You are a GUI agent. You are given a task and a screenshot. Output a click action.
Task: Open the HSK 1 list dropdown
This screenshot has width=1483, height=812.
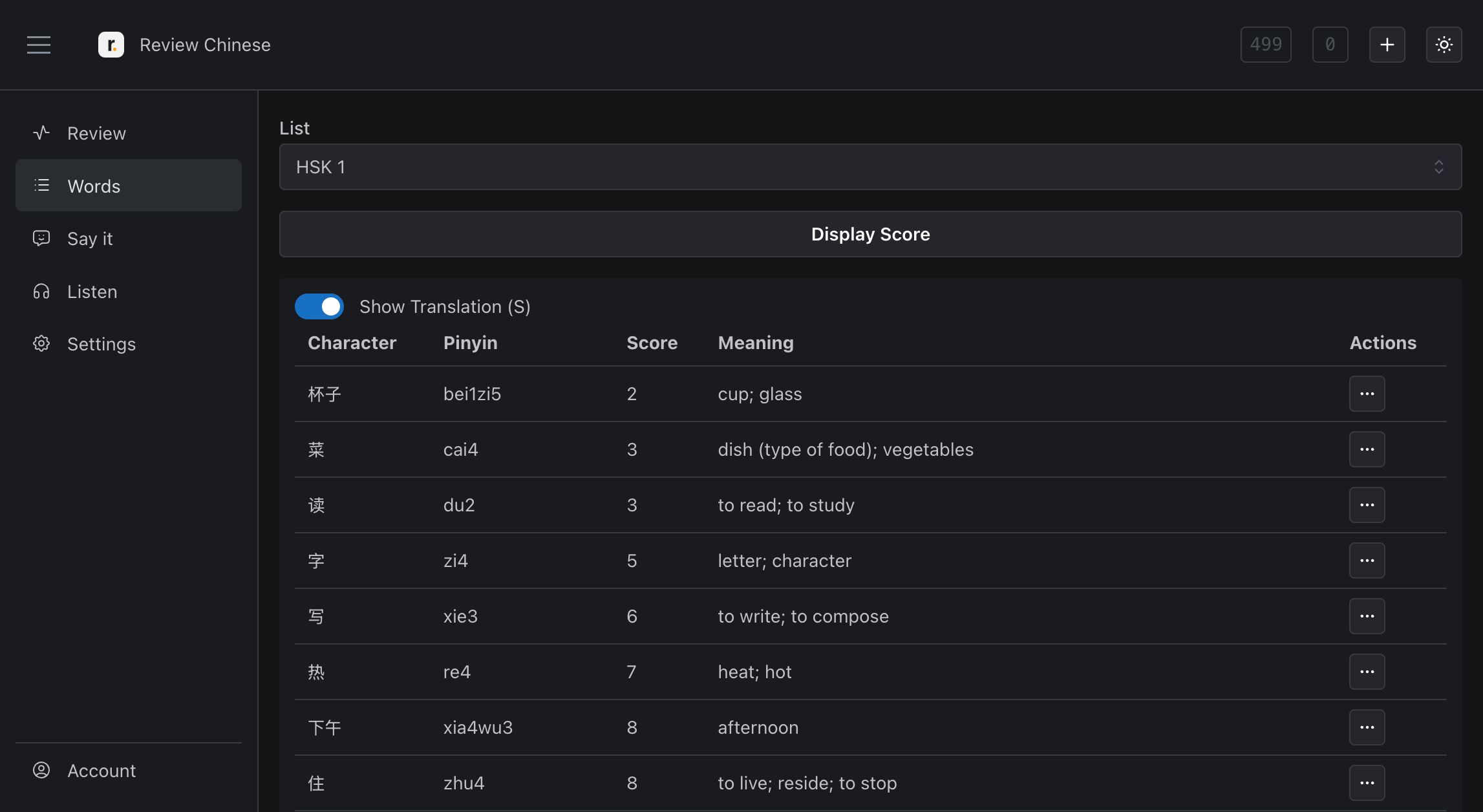coord(870,167)
